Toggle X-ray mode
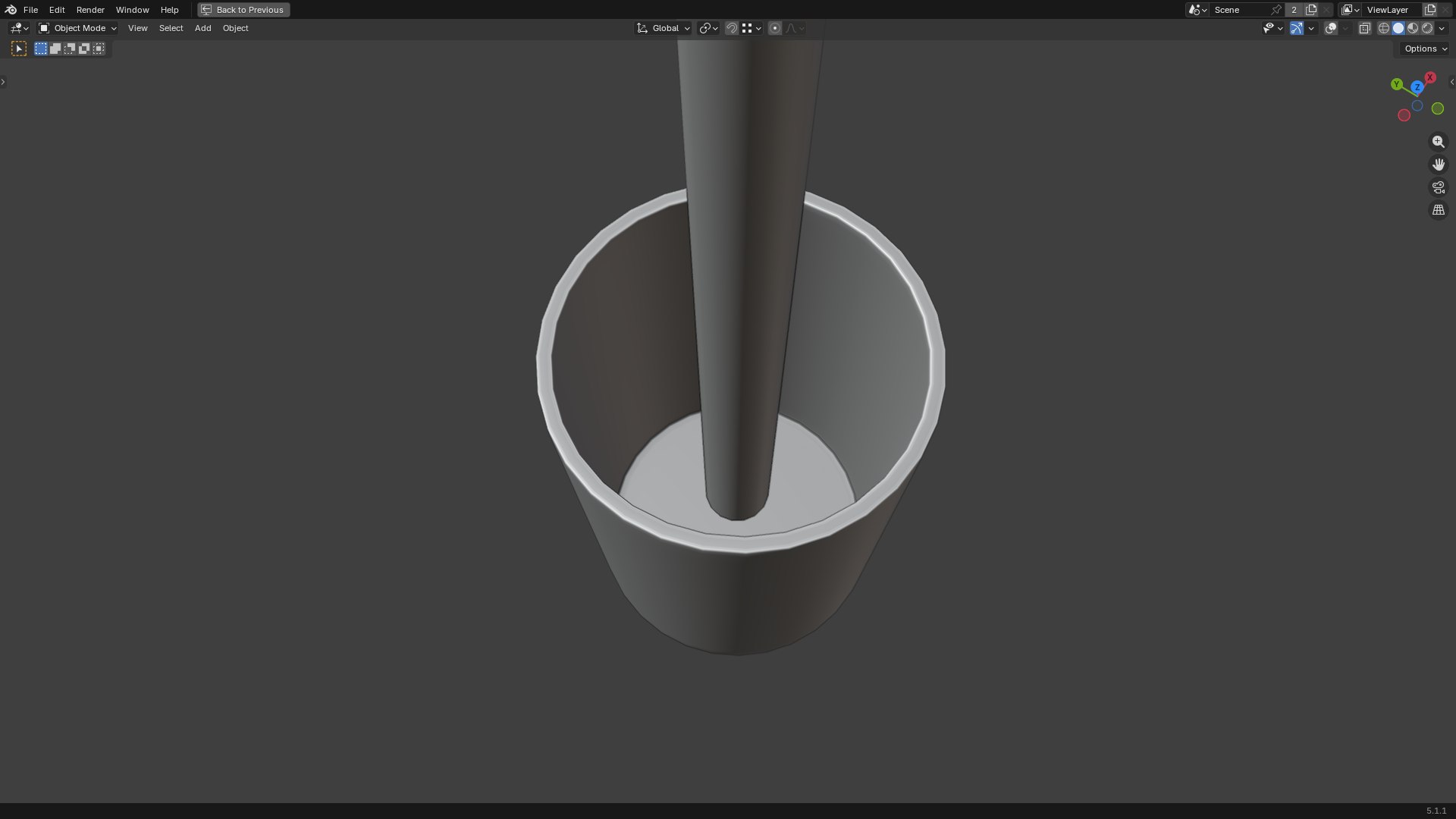The width and height of the screenshot is (1456, 819). pos(1365,28)
